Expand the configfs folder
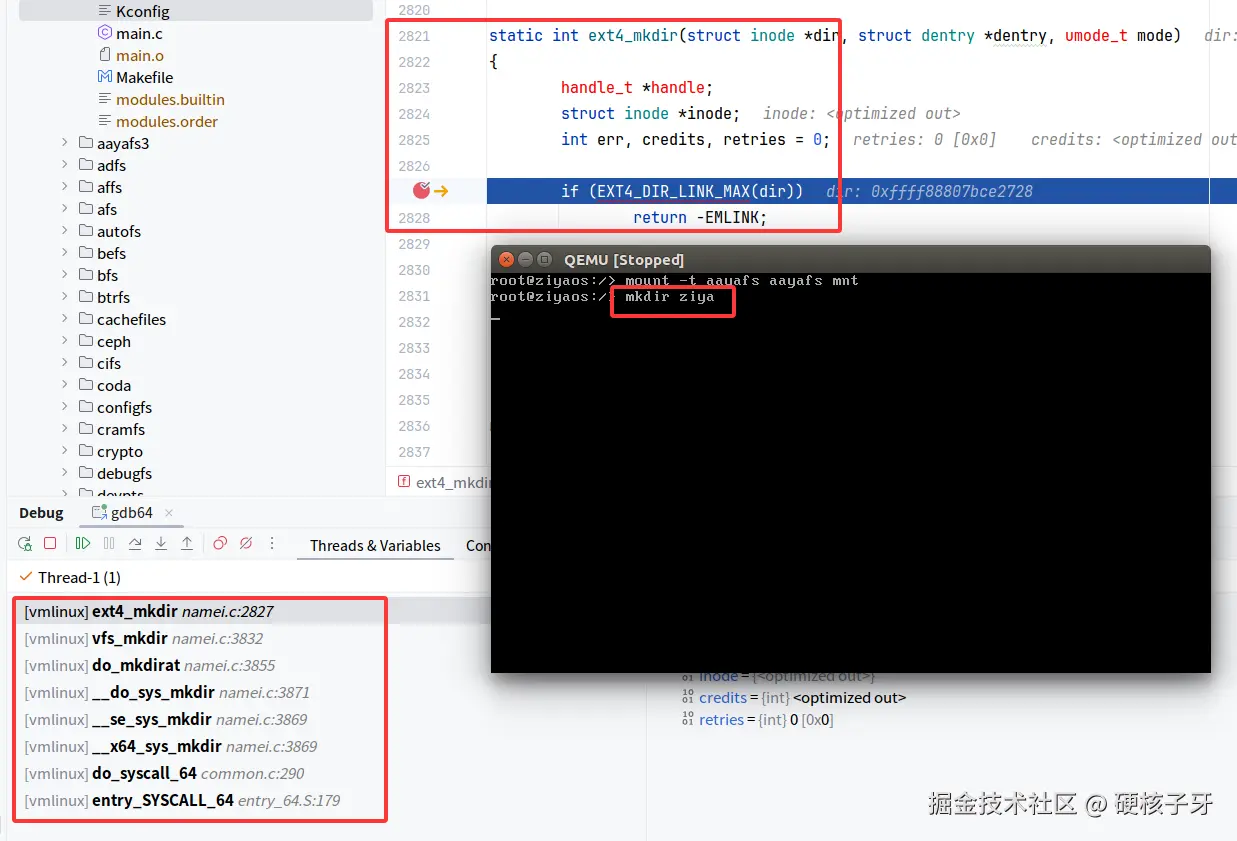This screenshot has width=1237, height=841. [66, 407]
